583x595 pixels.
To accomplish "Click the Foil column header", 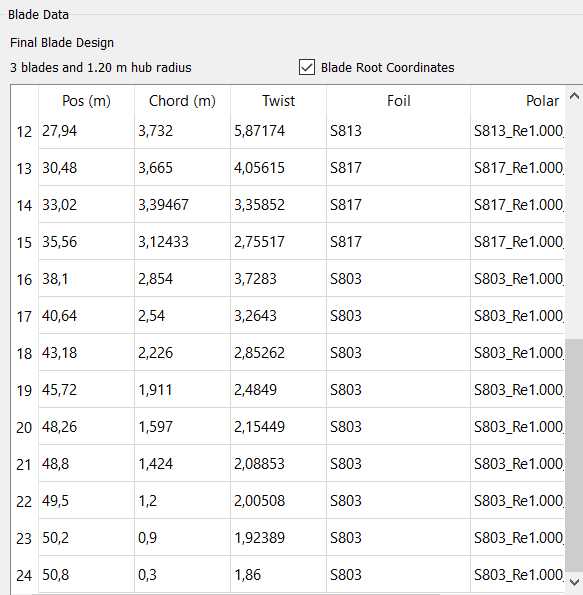I will click(398, 101).
